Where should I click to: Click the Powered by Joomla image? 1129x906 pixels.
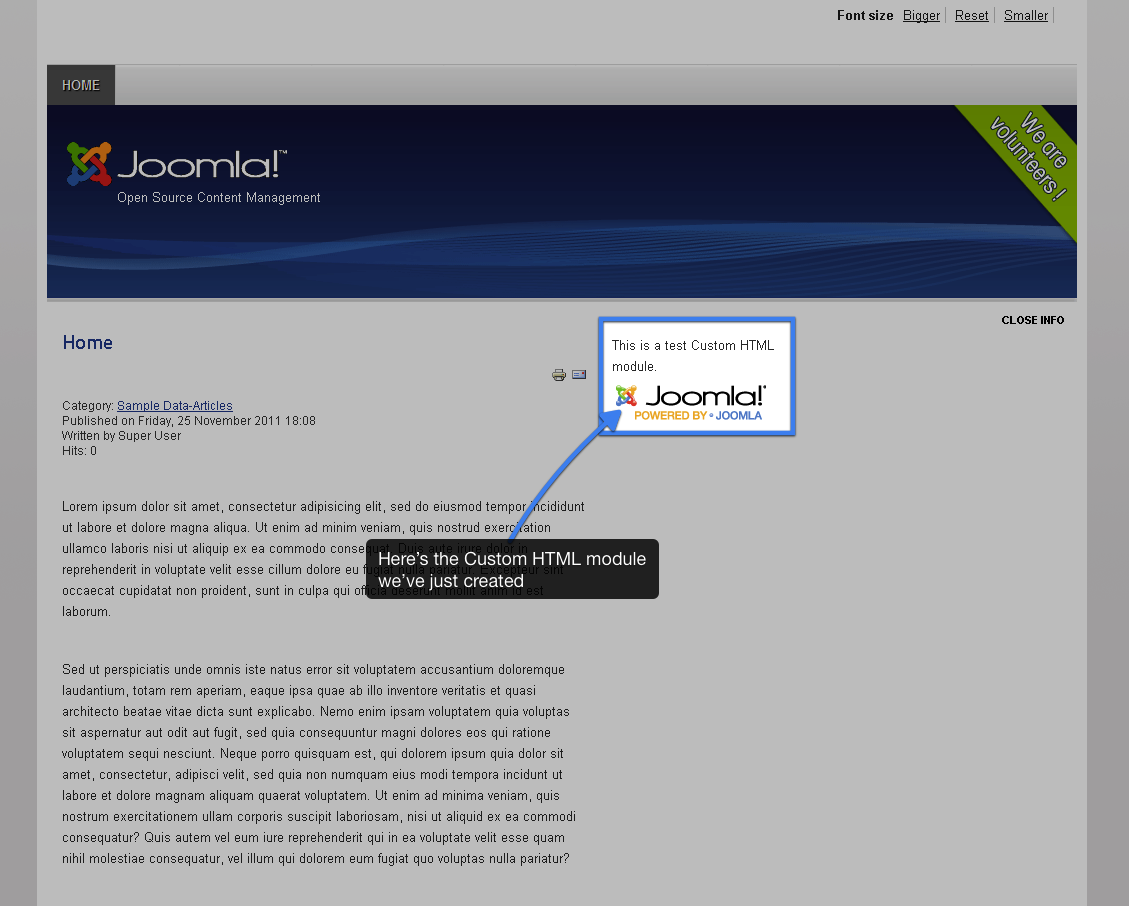pyautogui.click(x=691, y=403)
